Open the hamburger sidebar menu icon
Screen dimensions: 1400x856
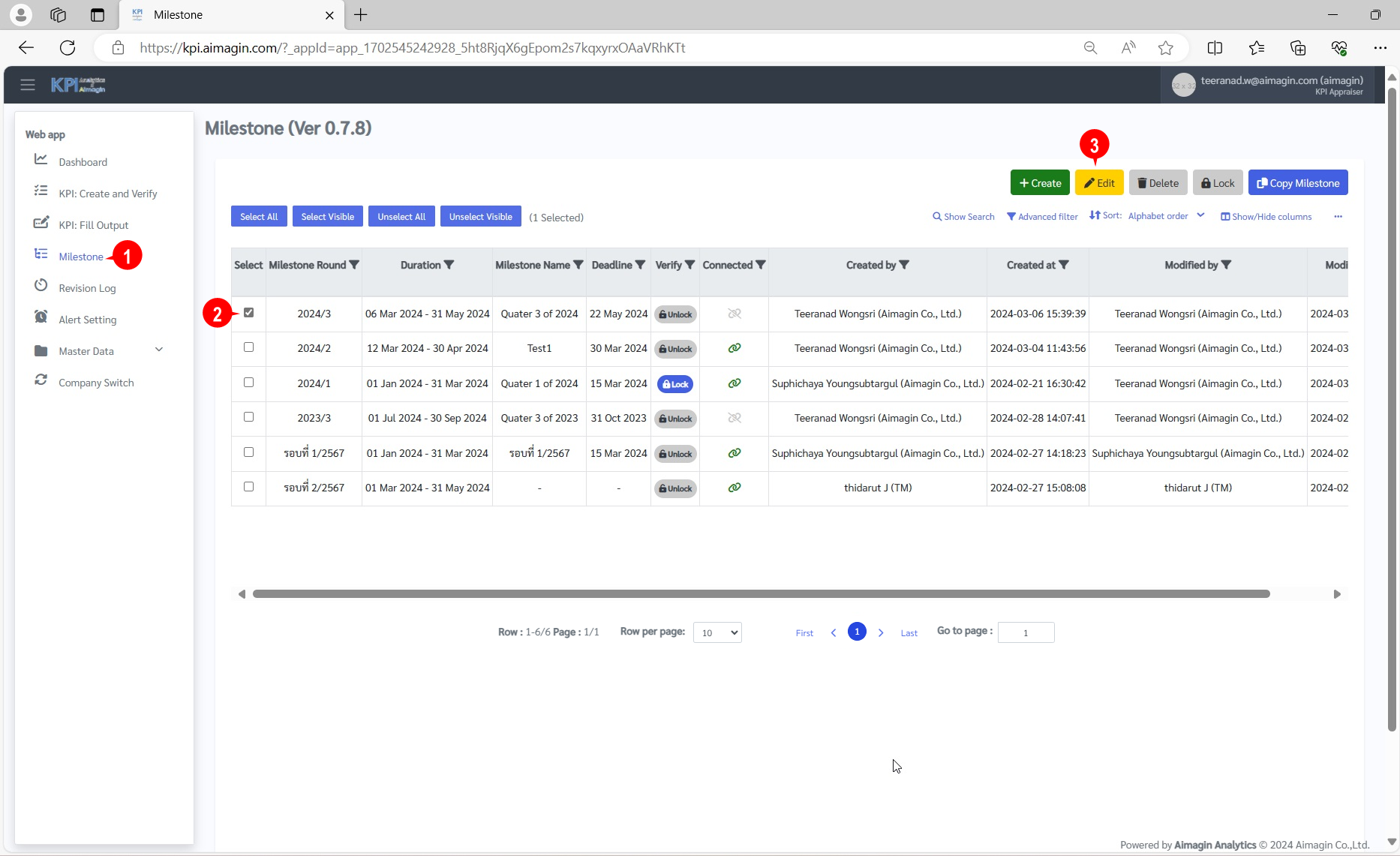click(28, 85)
